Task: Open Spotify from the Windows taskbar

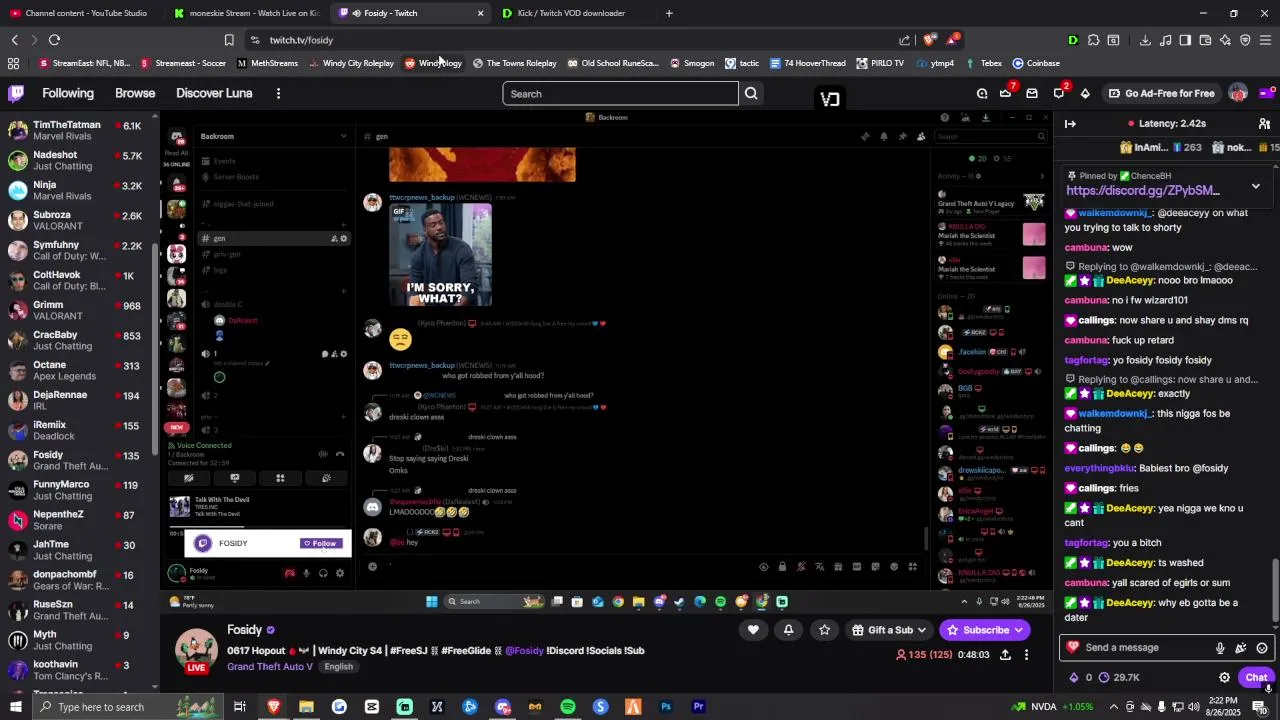Action: 568,707
